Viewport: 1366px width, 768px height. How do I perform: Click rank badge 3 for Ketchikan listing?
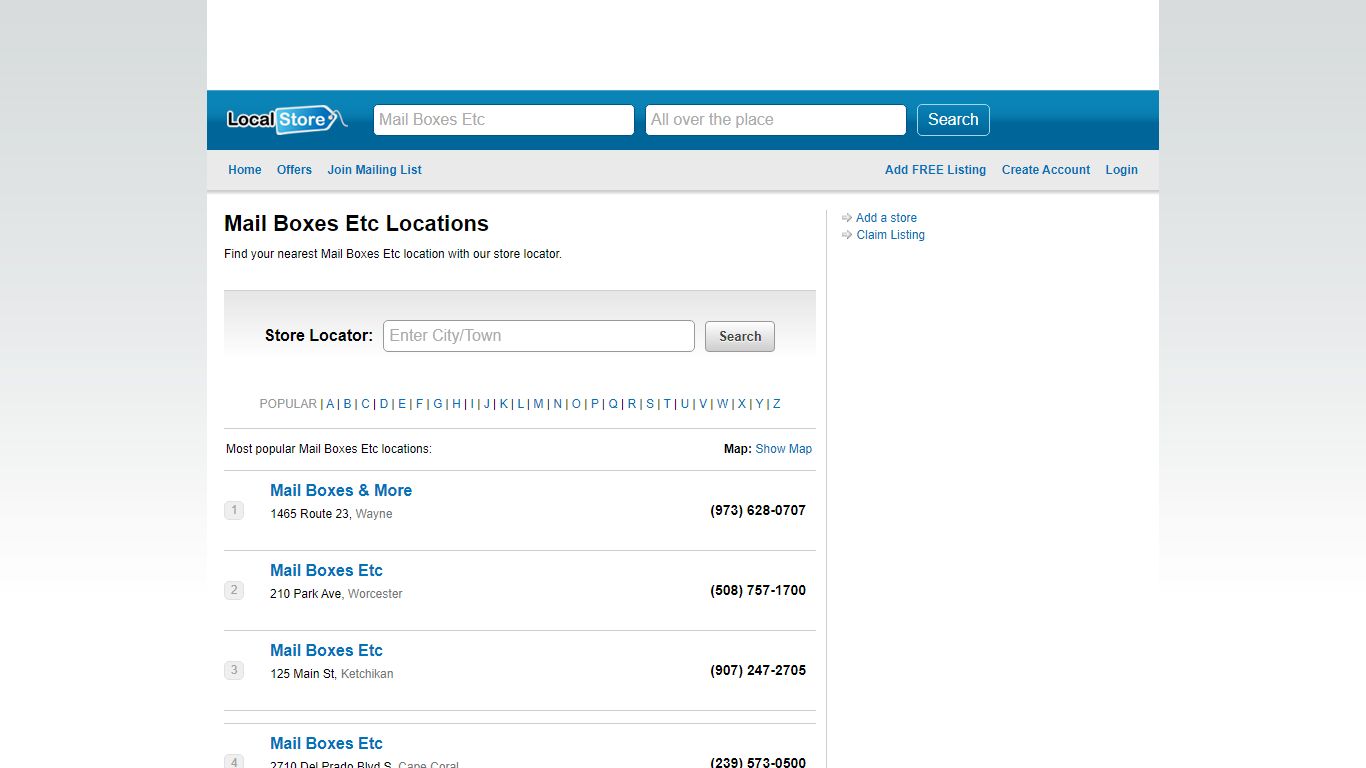point(234,670)
